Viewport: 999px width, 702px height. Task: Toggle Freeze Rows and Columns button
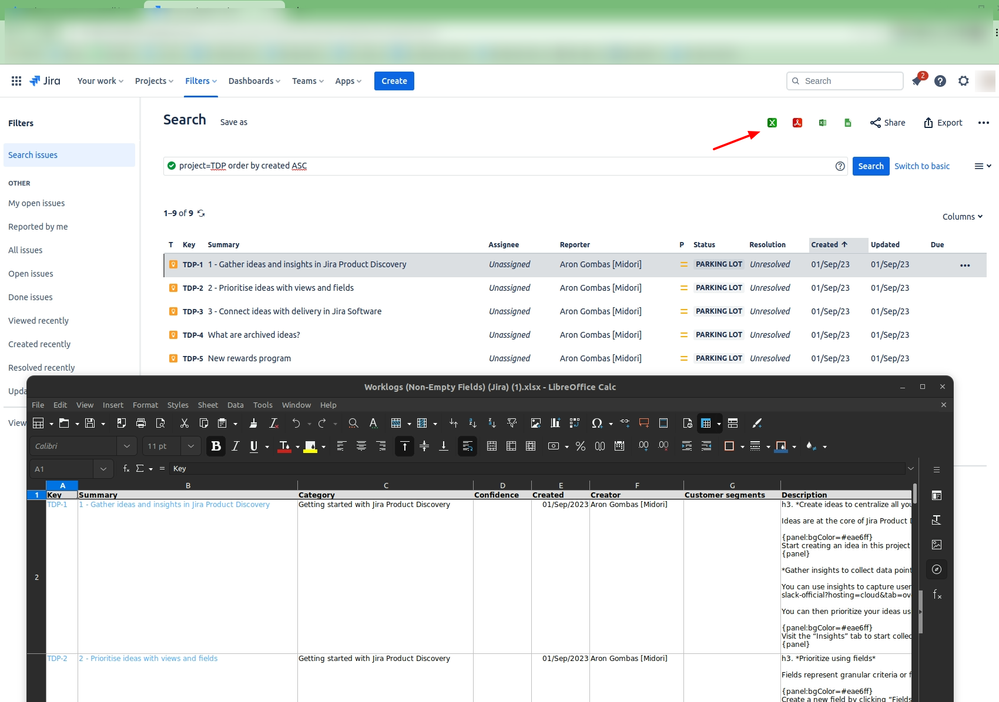click(x=706, y=423)
